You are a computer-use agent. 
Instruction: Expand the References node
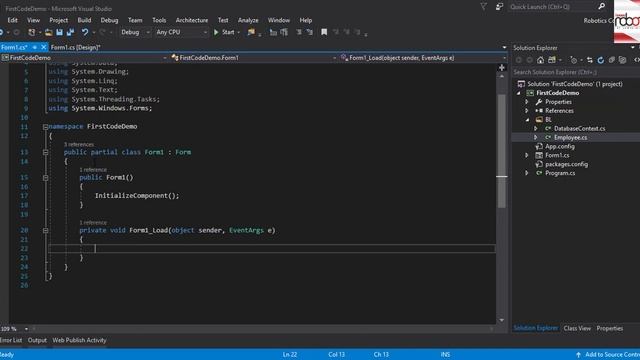(527, 111)
